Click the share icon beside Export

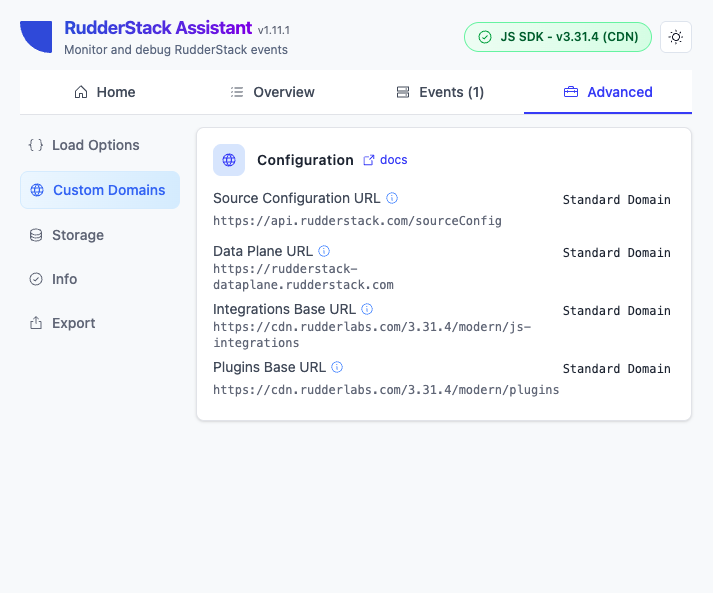tap(36, 323)
